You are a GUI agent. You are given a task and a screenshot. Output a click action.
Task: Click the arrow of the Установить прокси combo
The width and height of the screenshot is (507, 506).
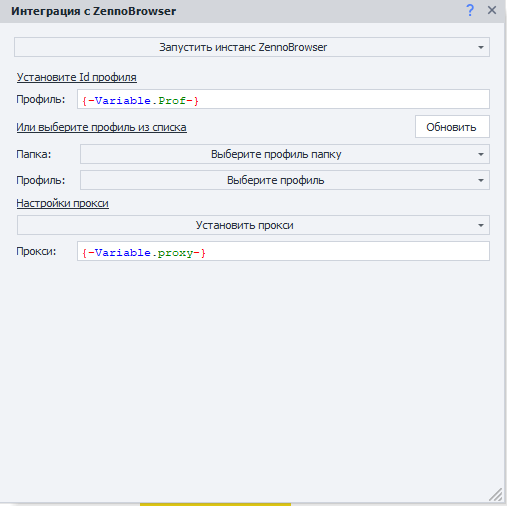pos(481,225)
